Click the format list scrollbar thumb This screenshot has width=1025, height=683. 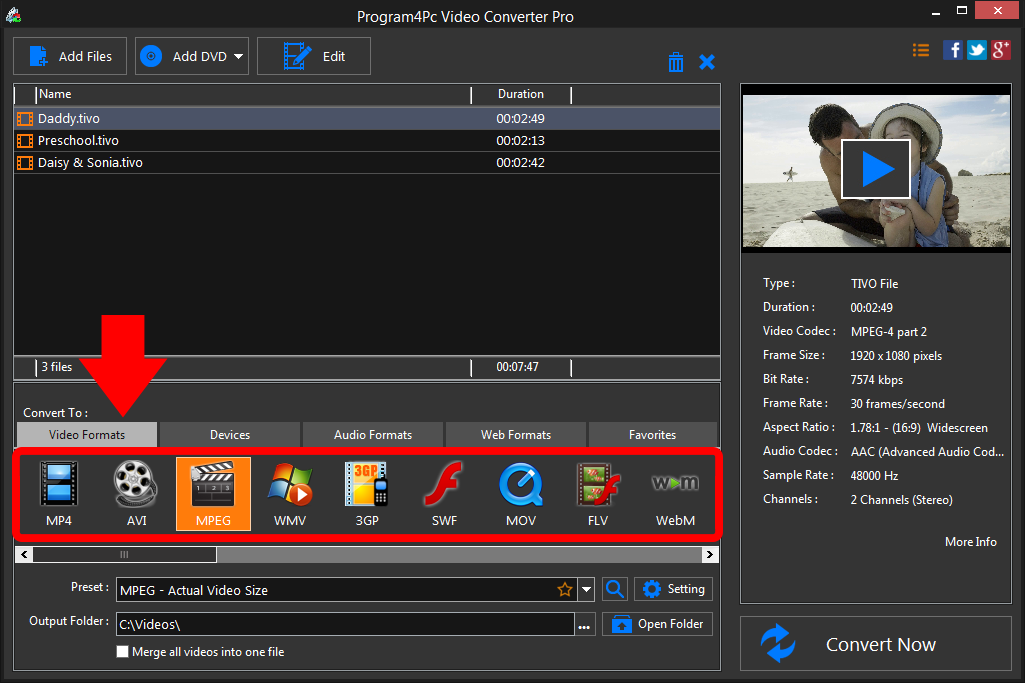tap(124, 555)
